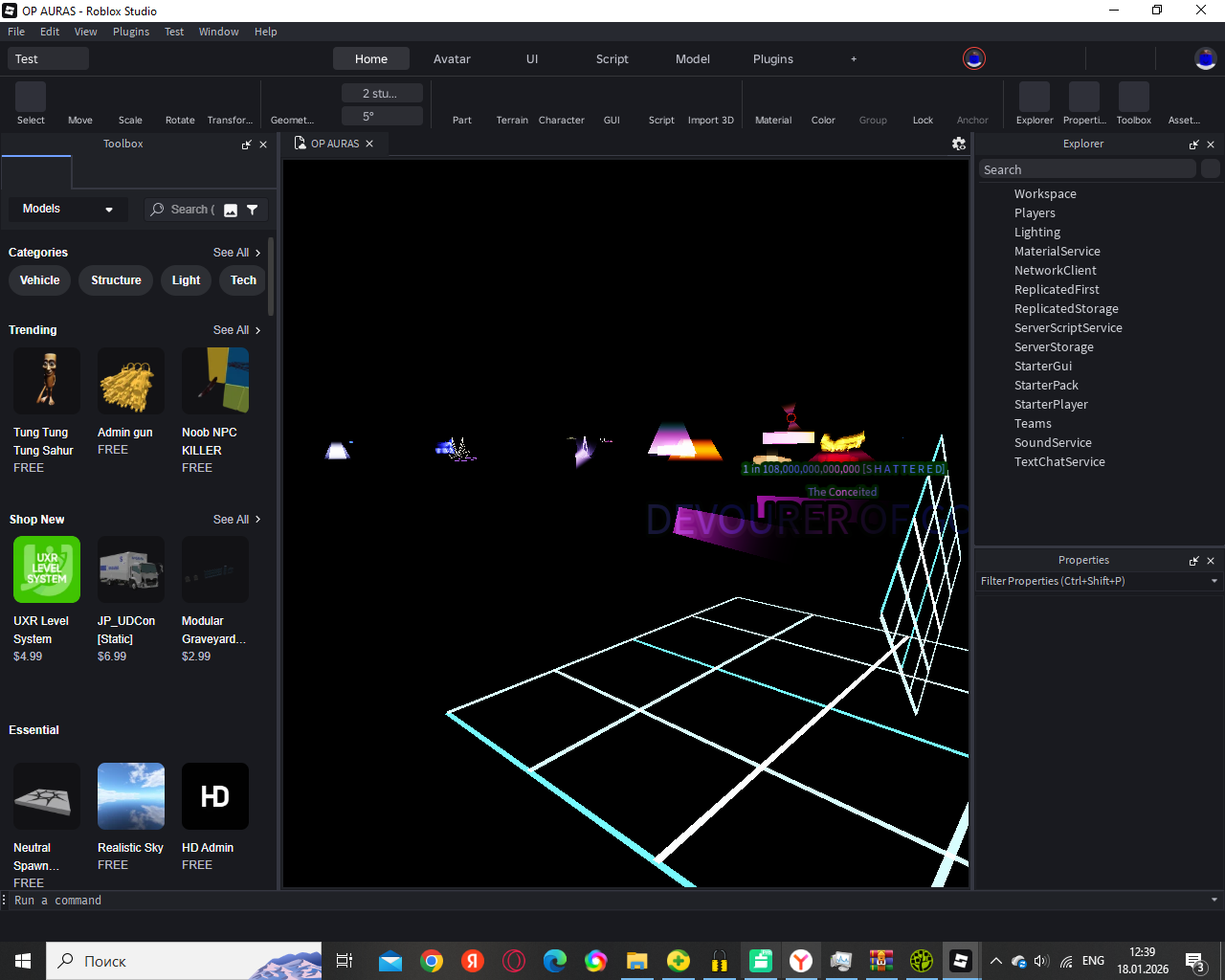Viewport: 1225px width, 980px height.
Task: Insert a new Script
Action: point(661,103)
